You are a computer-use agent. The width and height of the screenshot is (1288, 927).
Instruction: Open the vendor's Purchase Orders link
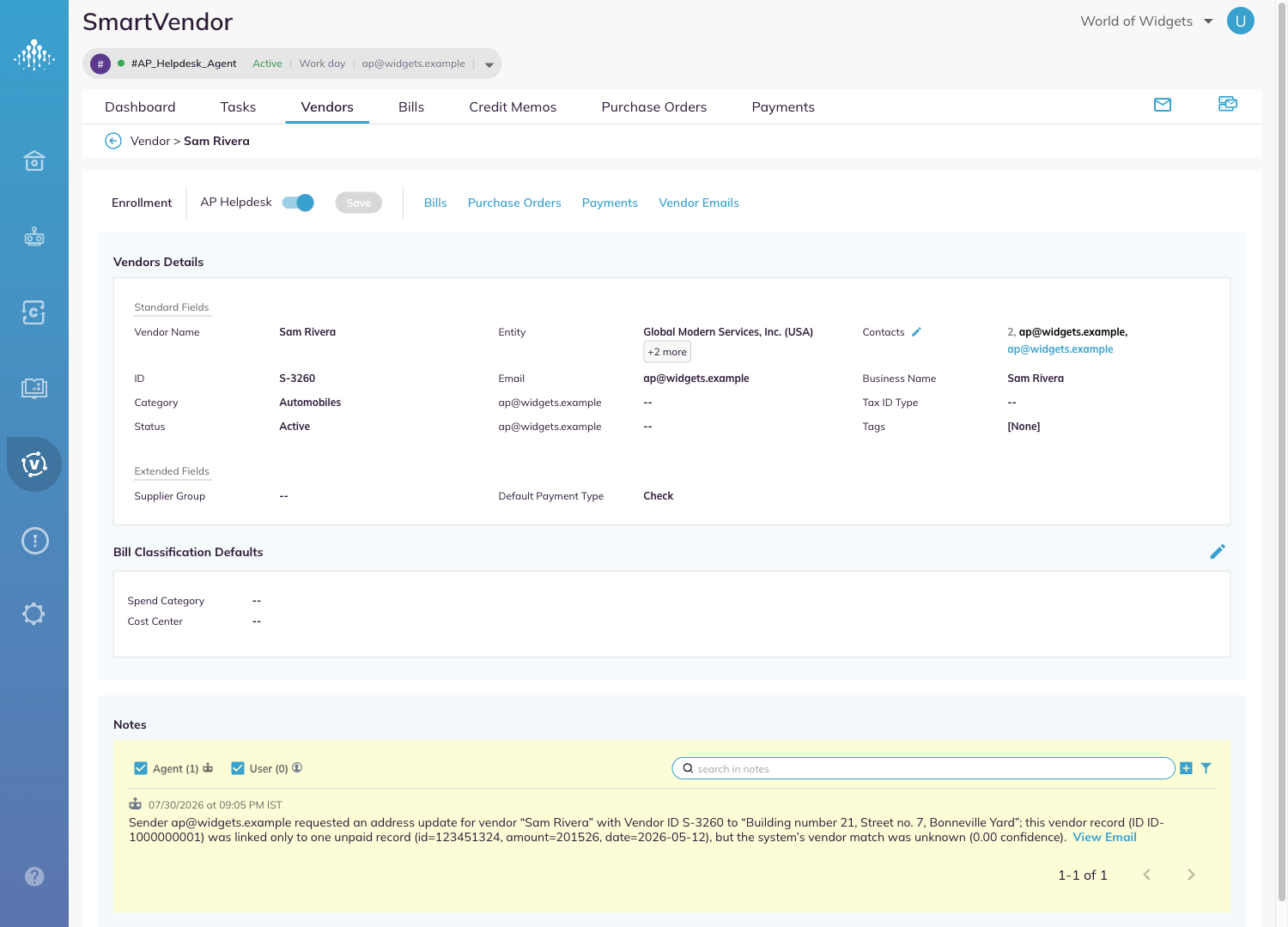pos(514,203)
